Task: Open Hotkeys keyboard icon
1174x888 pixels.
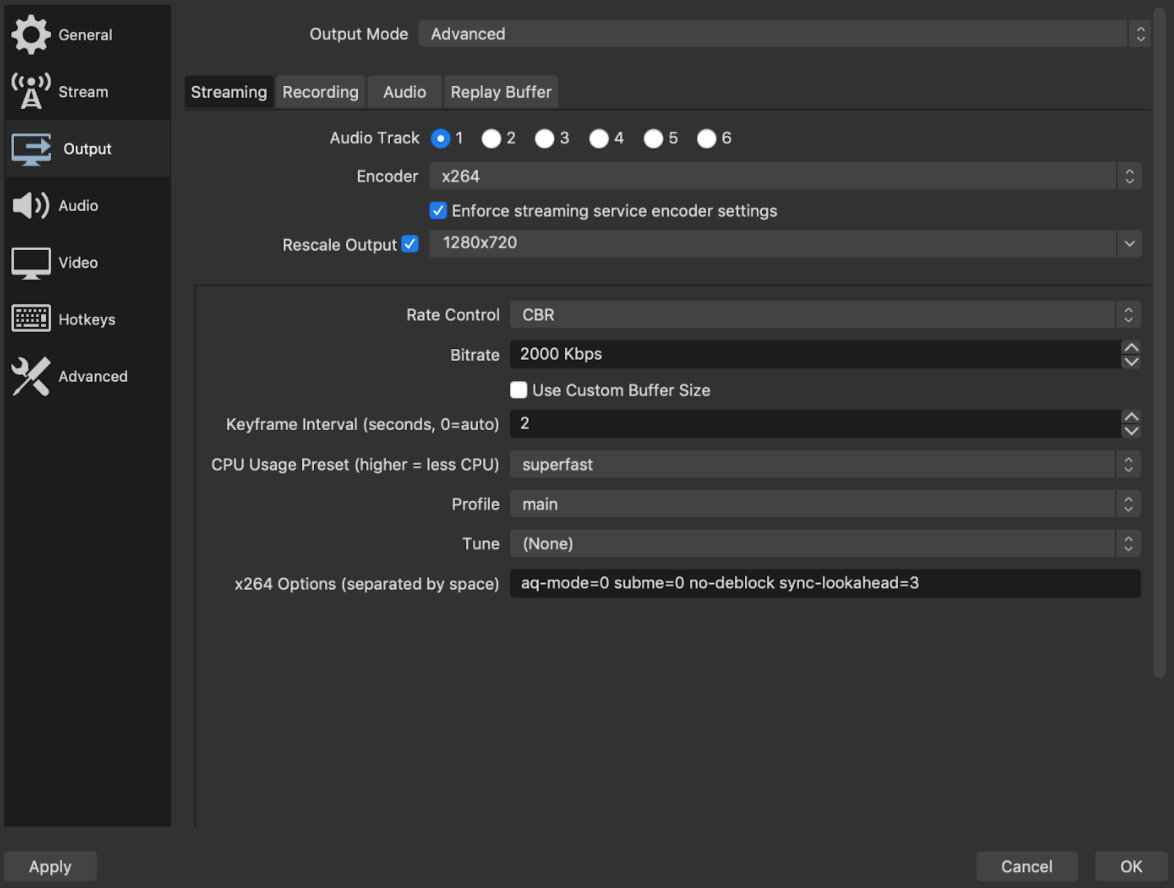Action: tap(31, 319)
